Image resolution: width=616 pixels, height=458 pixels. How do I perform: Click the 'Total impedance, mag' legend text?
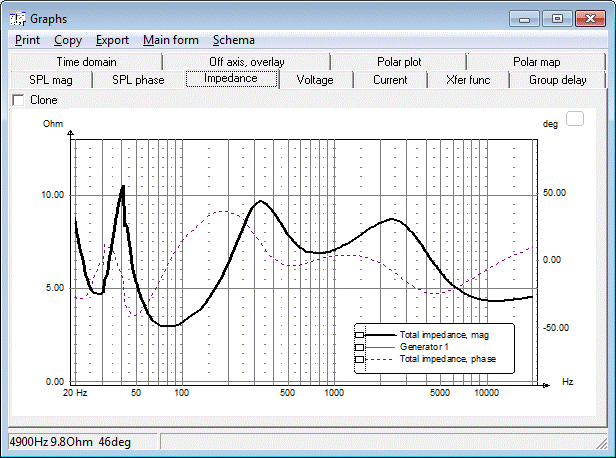(444, 335)
